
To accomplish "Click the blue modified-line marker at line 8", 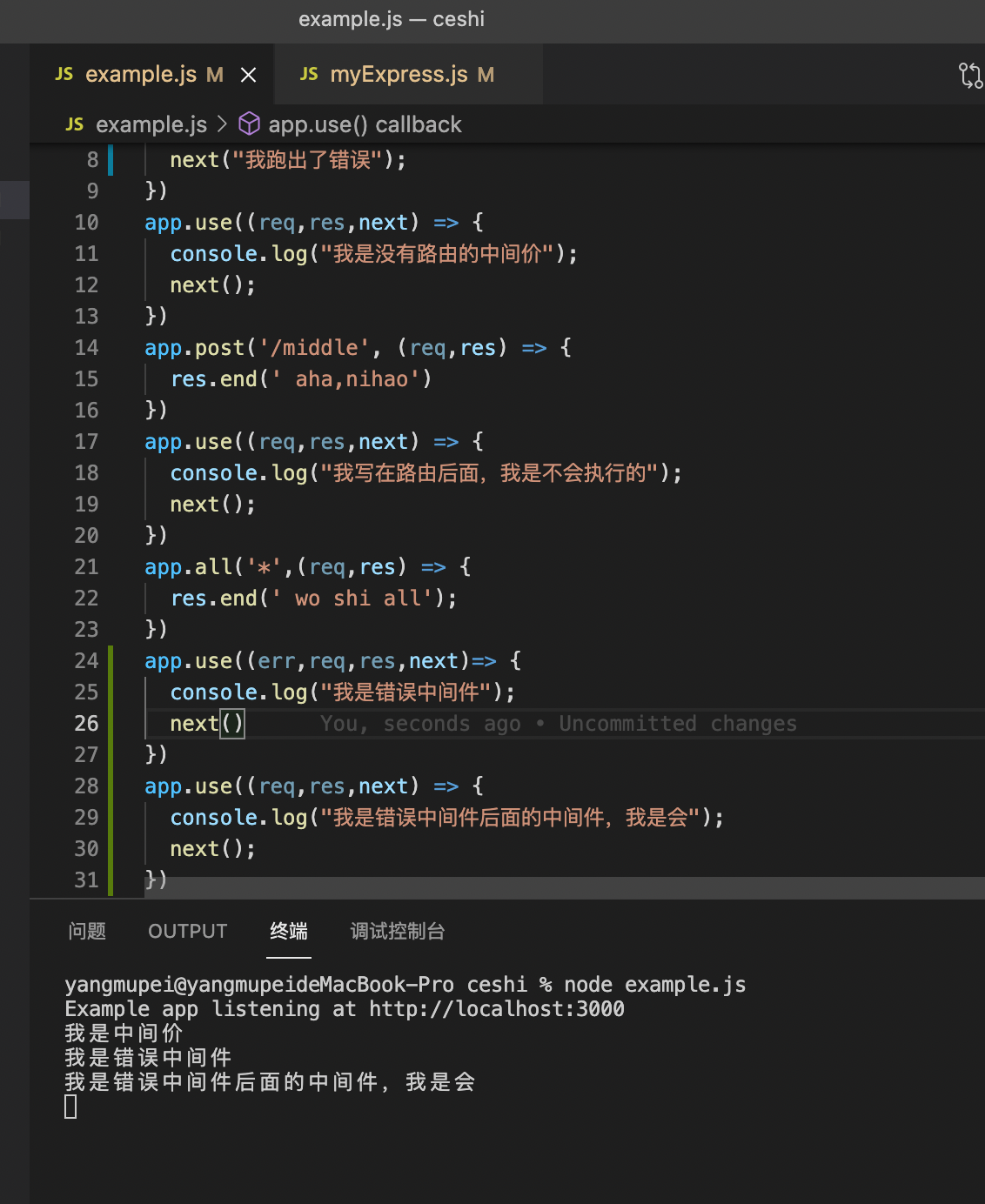I will (111, 160).
